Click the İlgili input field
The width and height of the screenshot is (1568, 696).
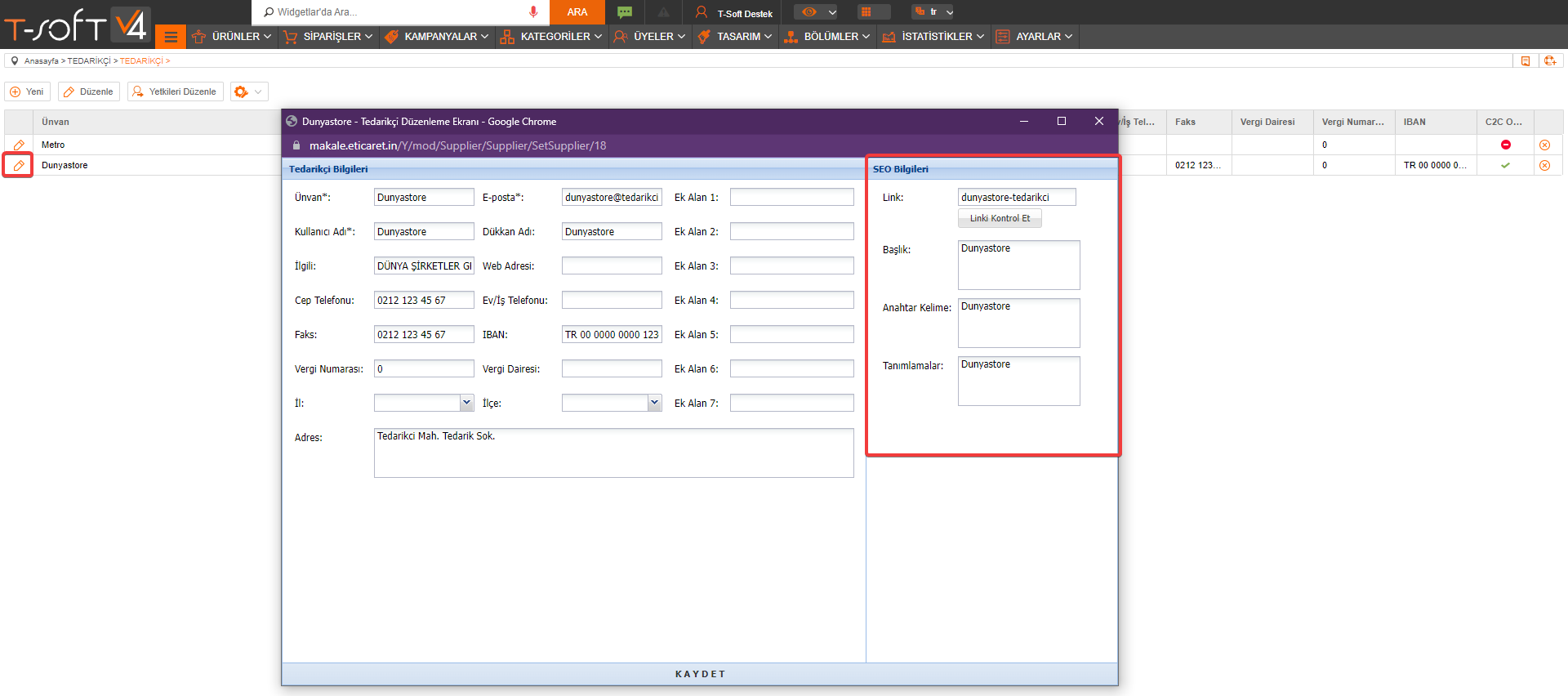click(424, 265)
